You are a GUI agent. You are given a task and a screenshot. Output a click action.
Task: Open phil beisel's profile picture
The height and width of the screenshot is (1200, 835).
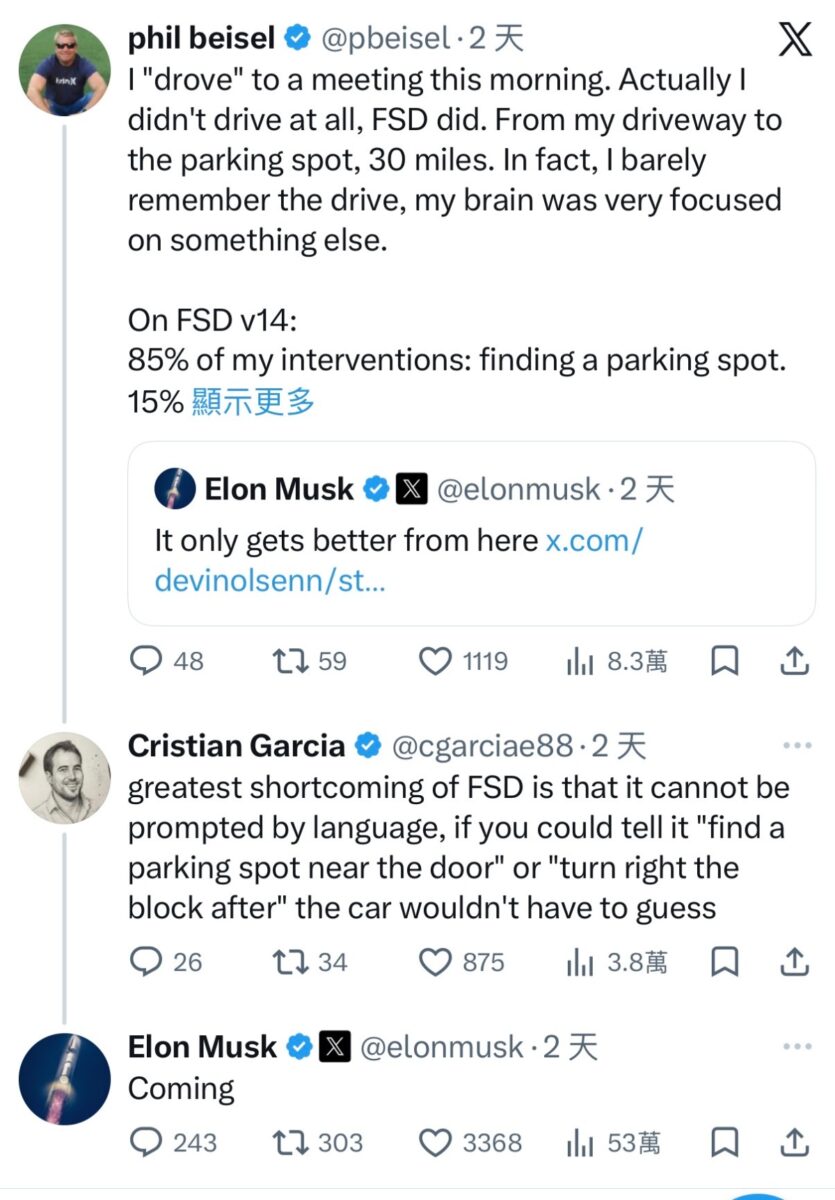coord(65,70)
